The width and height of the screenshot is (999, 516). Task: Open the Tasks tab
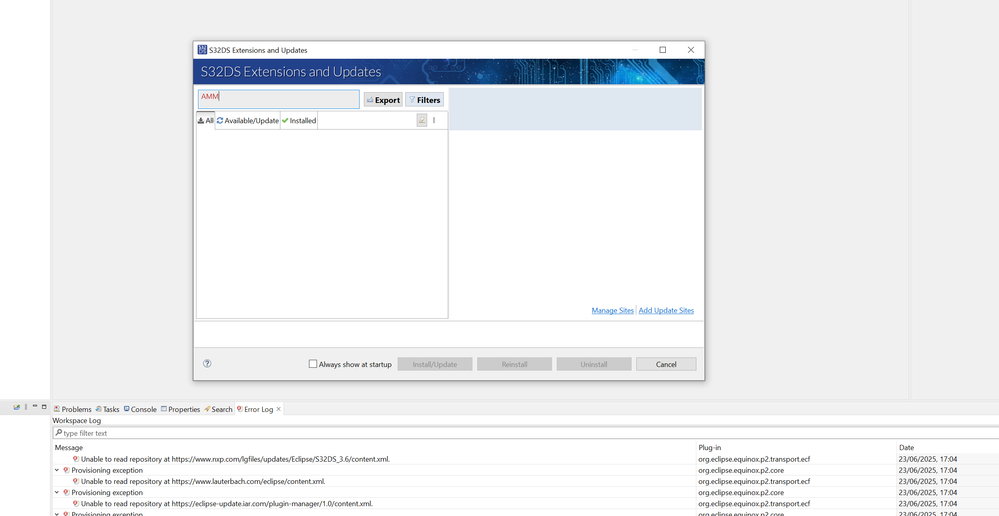107,409
